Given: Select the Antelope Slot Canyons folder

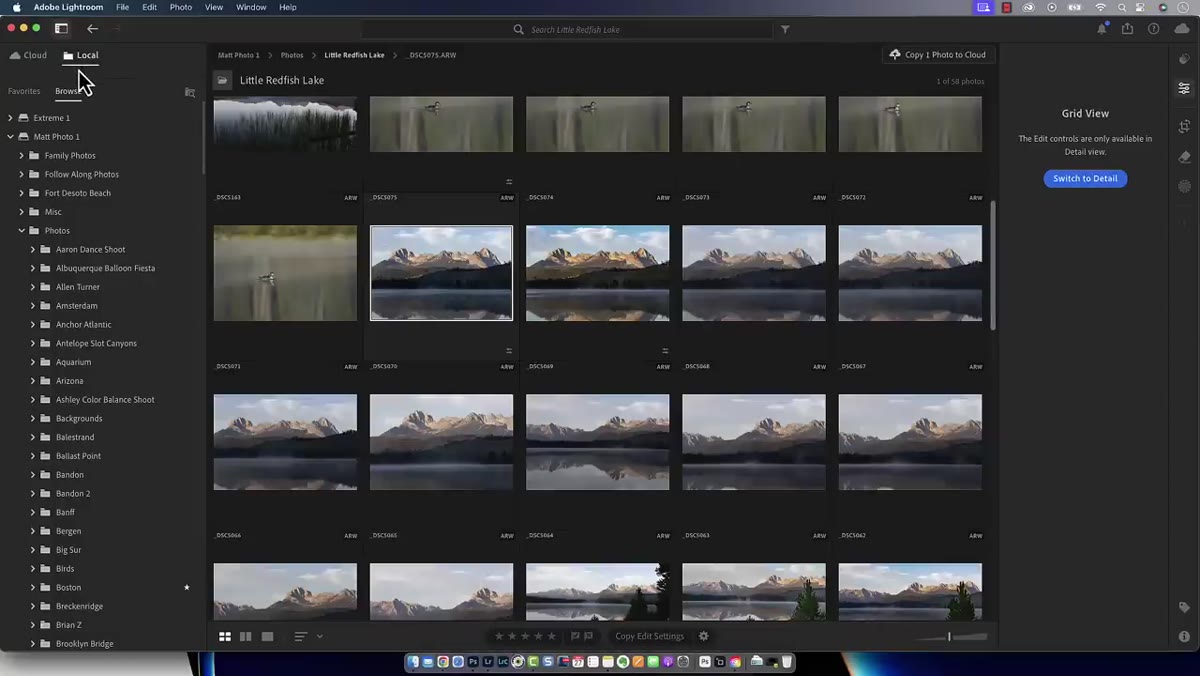Looking at the screenshot, I should click(96, 343).
